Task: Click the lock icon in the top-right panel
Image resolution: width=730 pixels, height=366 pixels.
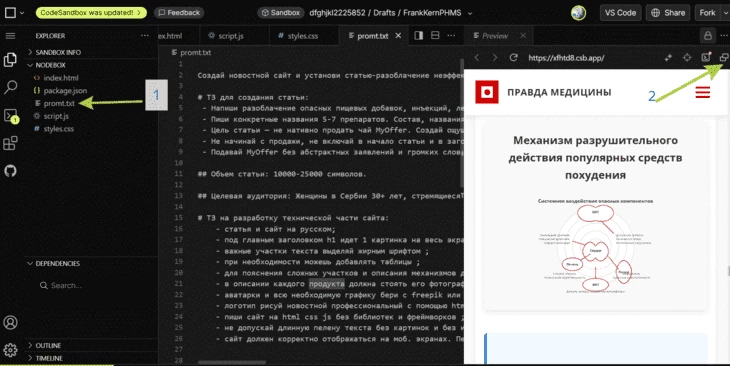Action: click(708, 36)
